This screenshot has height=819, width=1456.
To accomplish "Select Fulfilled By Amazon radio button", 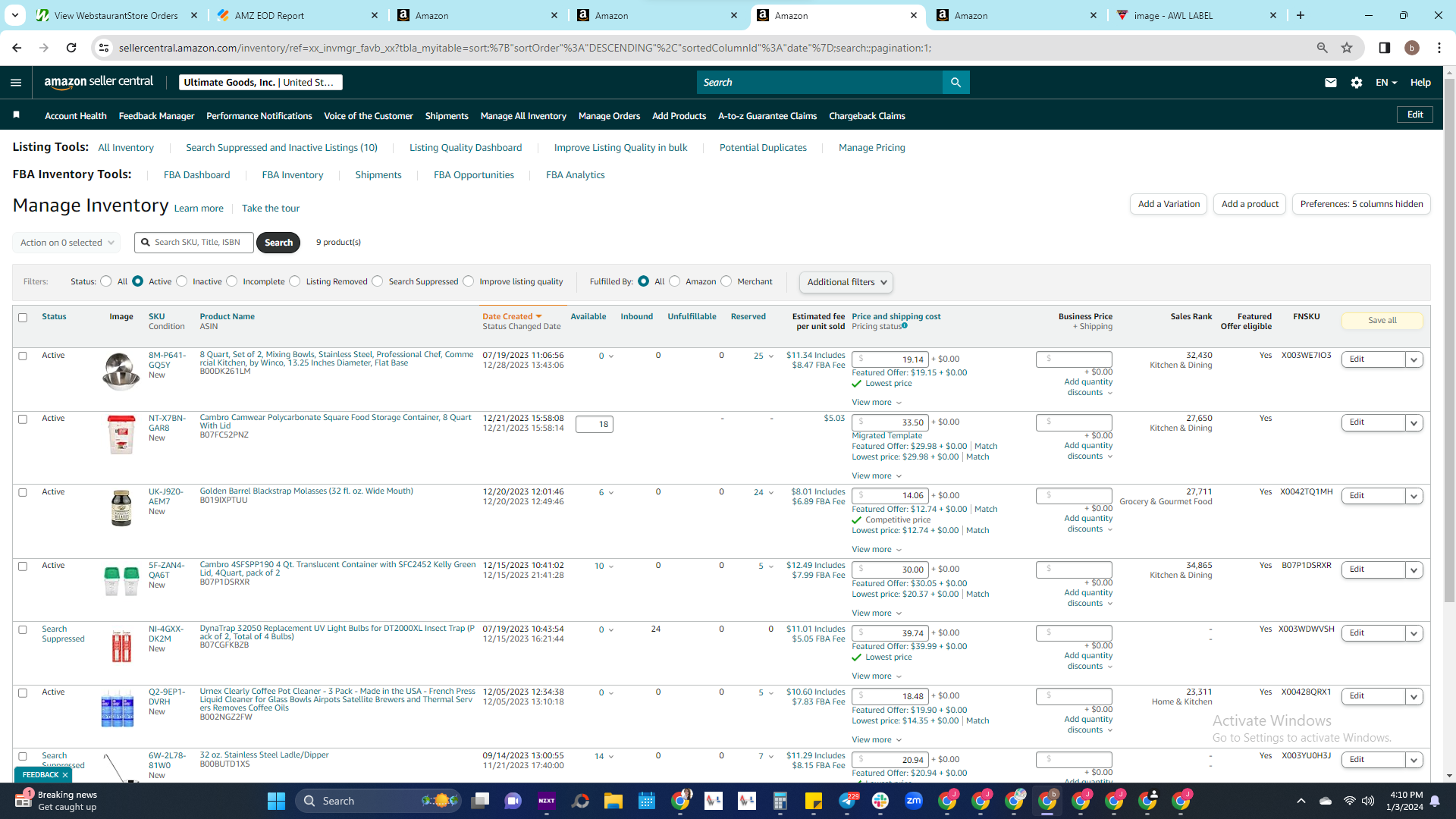I will tap(675, 281).
